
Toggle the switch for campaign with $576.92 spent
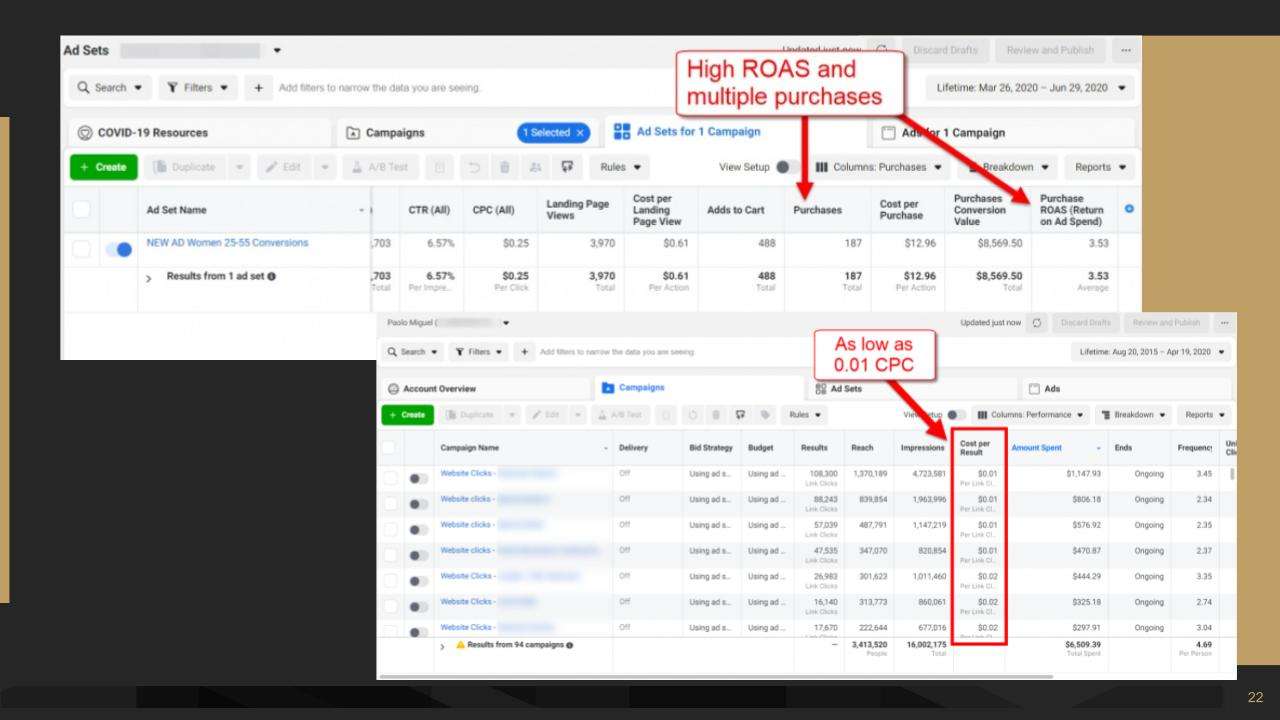[x=419, y=530]
